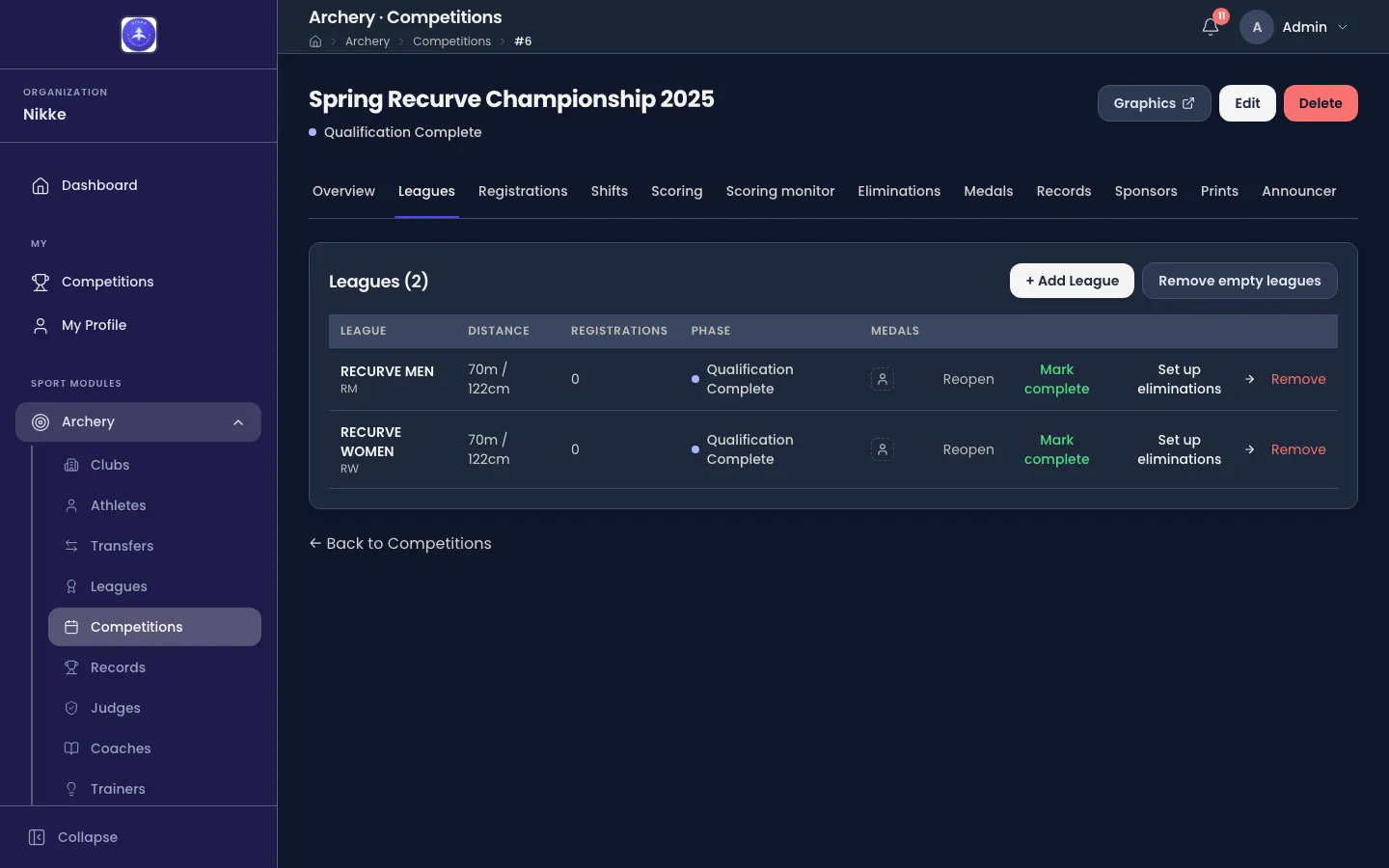The height and width of the screenshot is (868, 1389).
Task: Click the Judges shield icon
Action: click(71, 708)
